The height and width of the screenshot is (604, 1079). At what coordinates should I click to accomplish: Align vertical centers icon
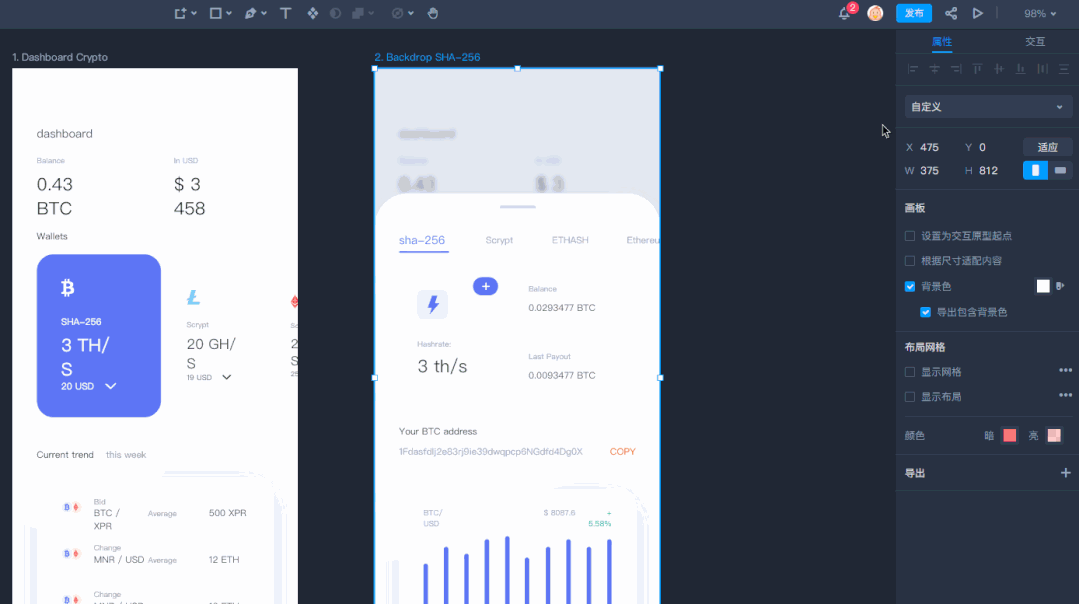(x=999, y=69)
